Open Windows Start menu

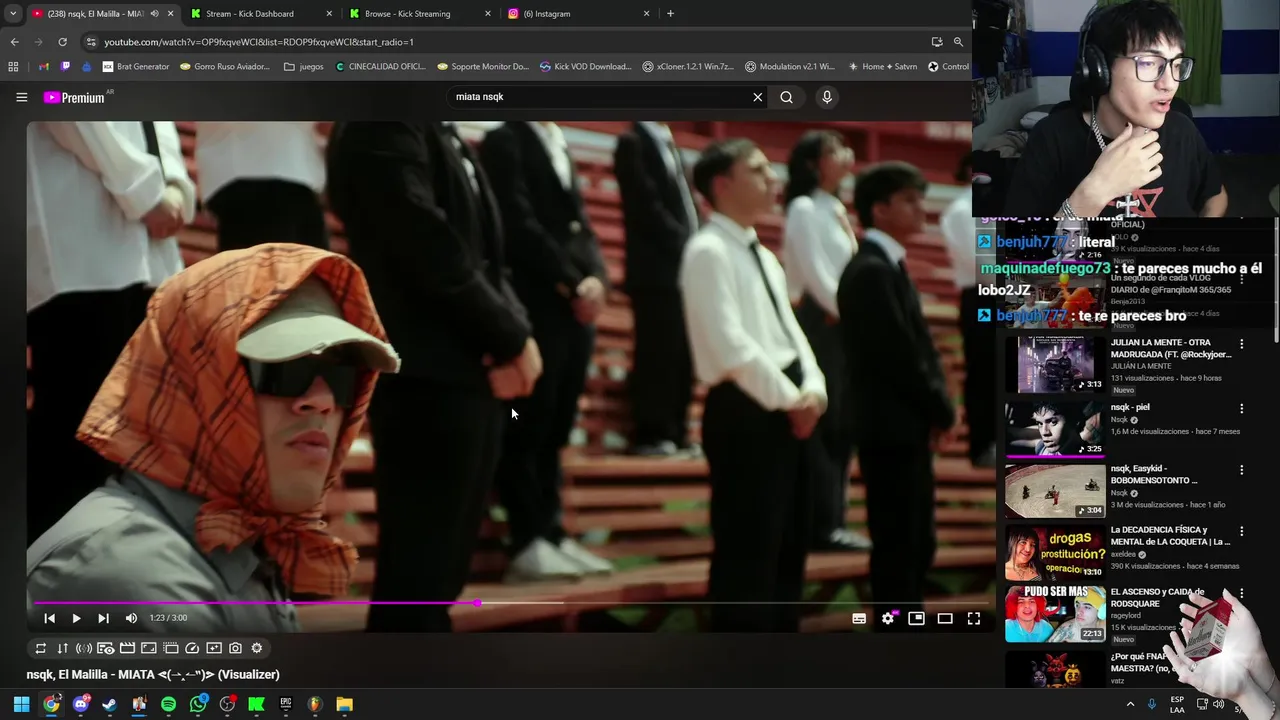21,704
